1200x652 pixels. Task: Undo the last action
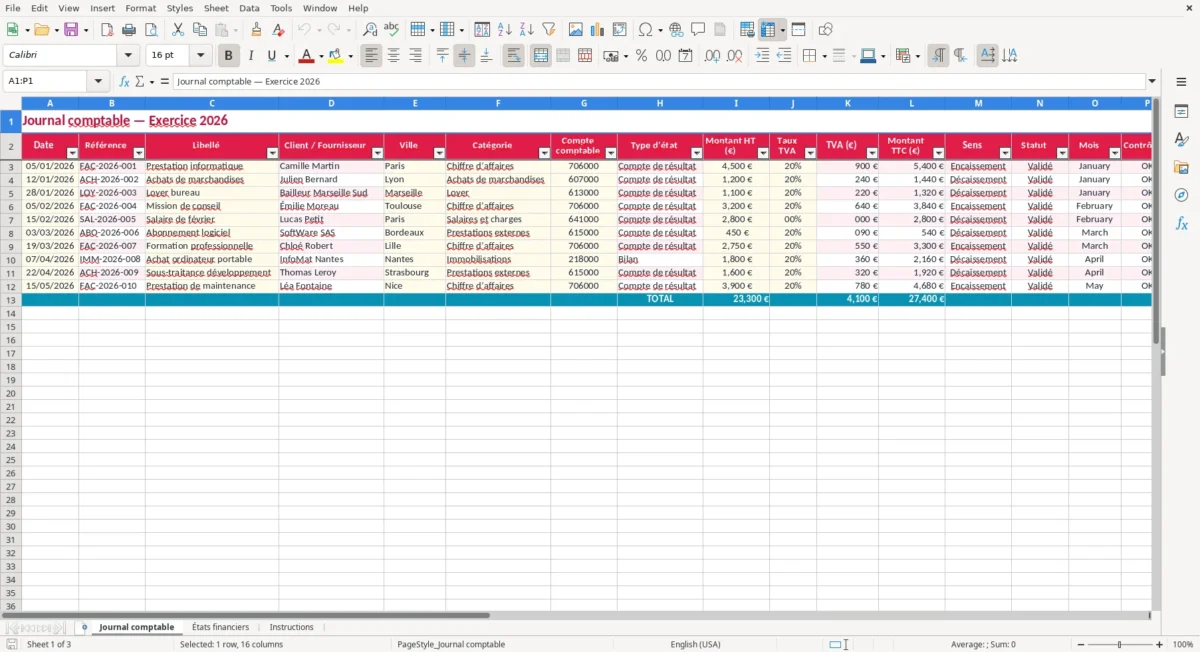tap(304, 30)
